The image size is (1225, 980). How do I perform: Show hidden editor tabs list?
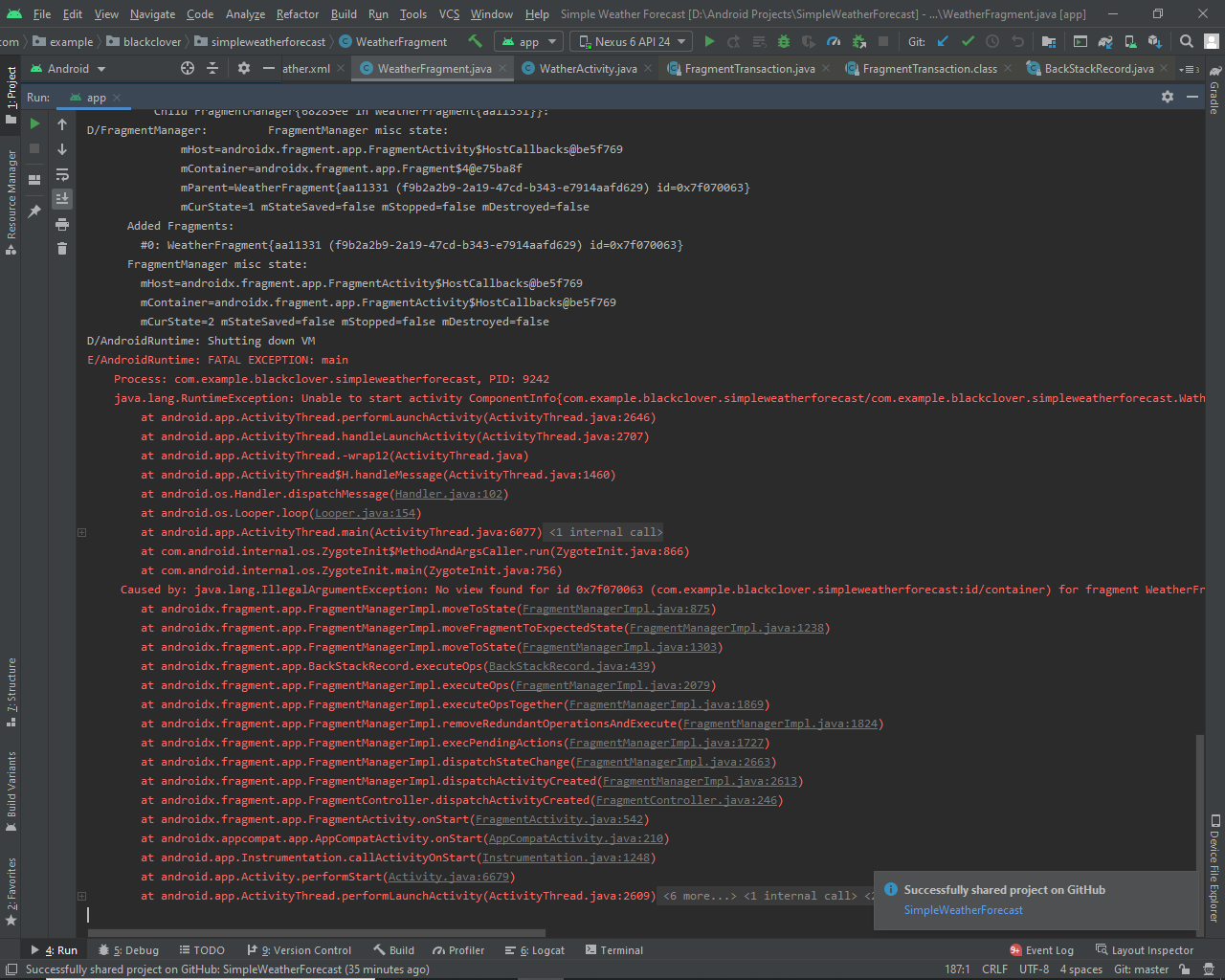1189,69
